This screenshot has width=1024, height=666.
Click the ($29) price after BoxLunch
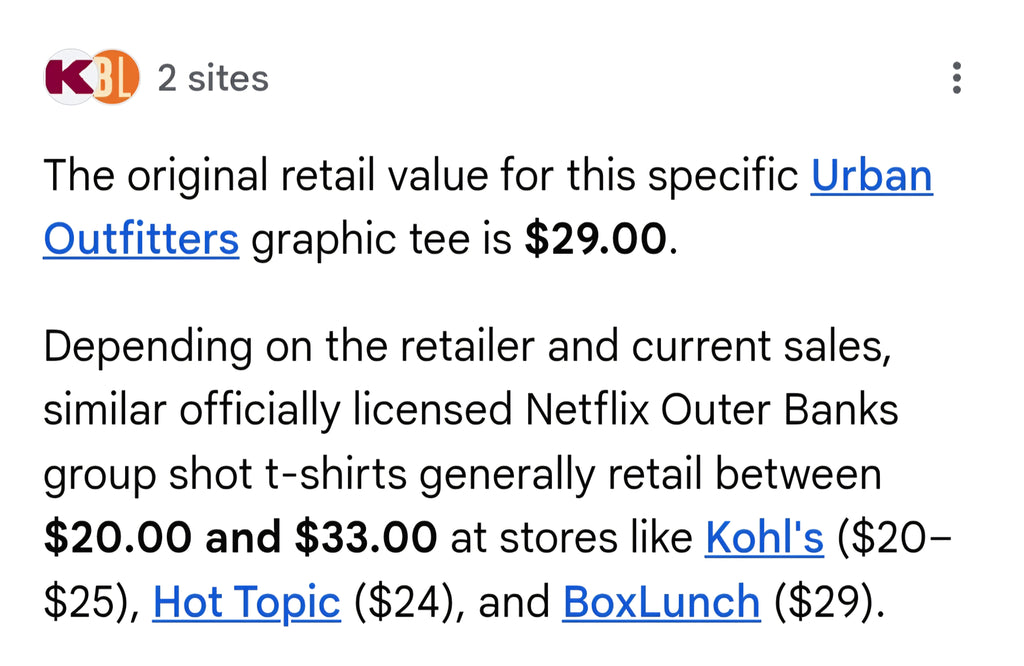(829, 601)
